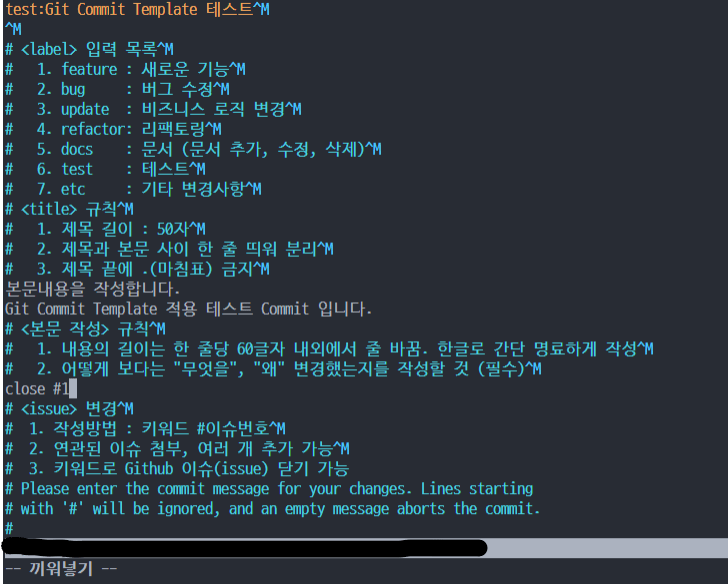The width and height of the screenshot is (728, 584).
Task: Click the "Git Commit Template 적용" body line
Action: 188,309
